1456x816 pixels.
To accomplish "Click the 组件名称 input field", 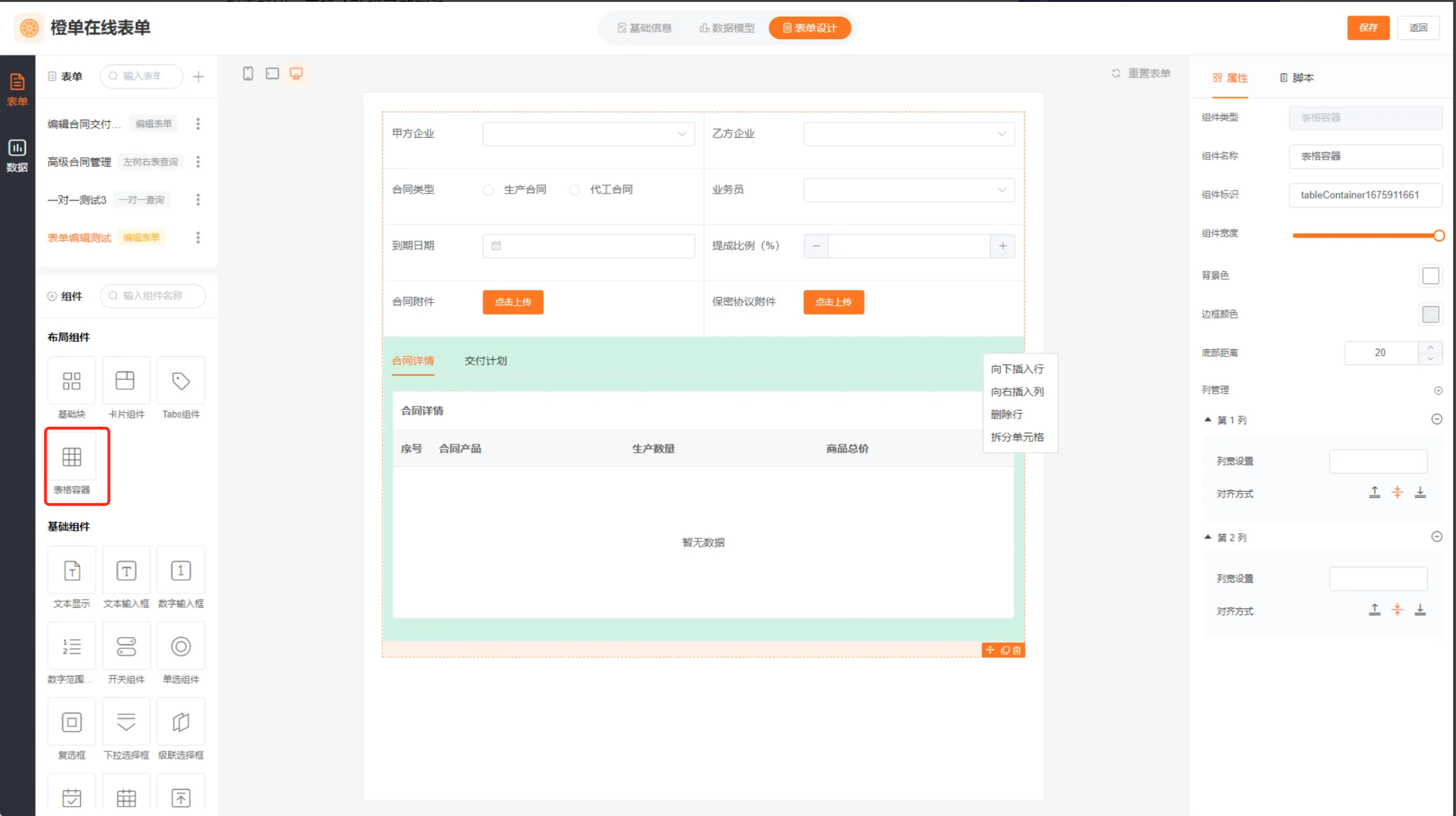I will coord(1365,156).
